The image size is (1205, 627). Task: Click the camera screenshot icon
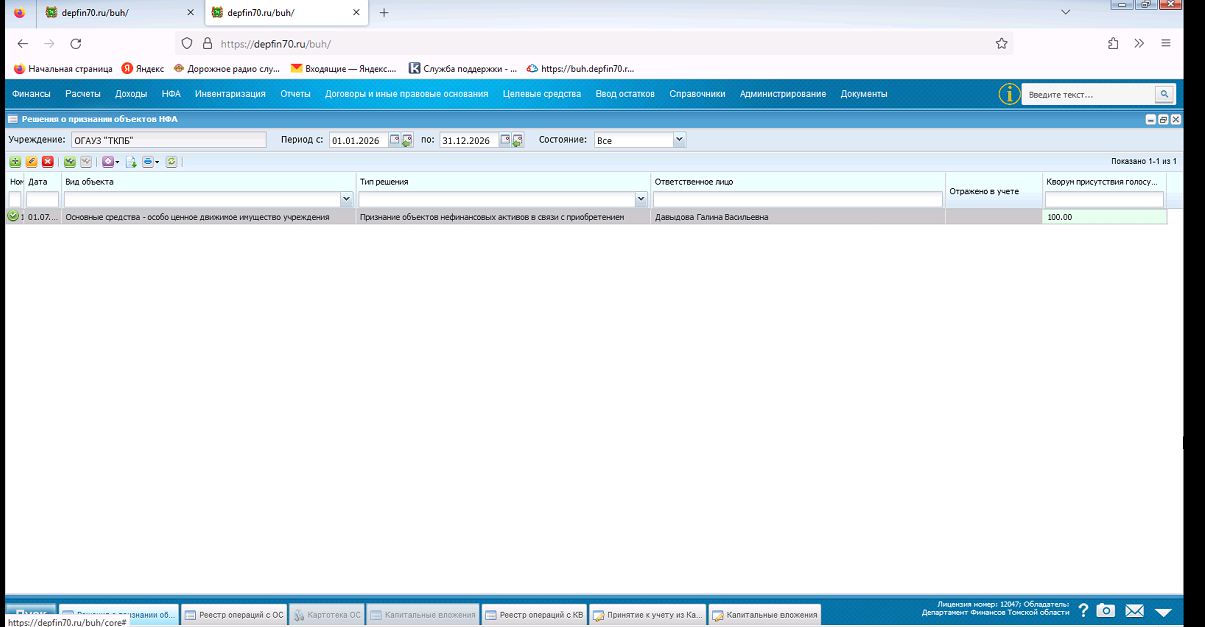click(1105, 610)
